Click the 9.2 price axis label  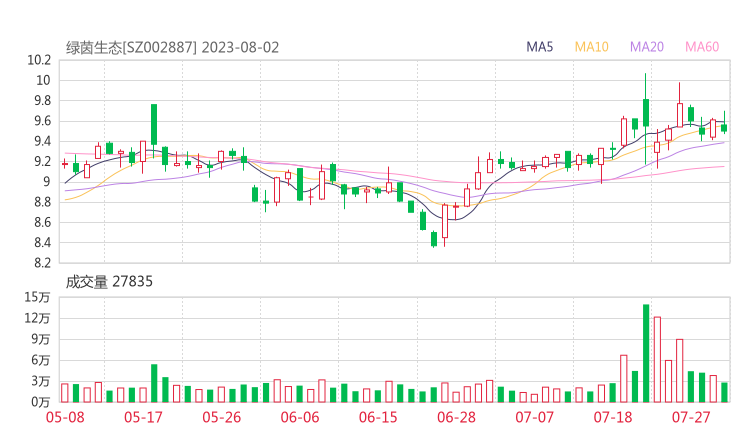click(42, 161)
